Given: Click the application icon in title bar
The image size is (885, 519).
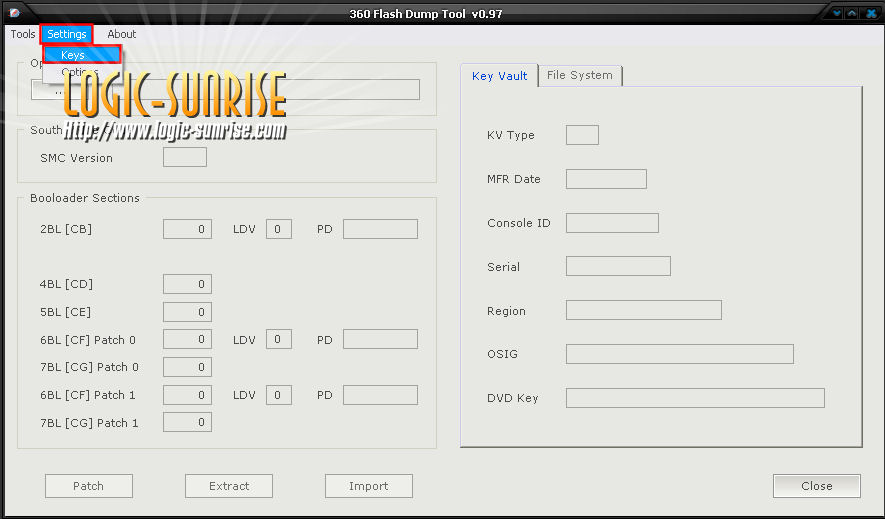Looking at the screenshot, I should 15,12.
